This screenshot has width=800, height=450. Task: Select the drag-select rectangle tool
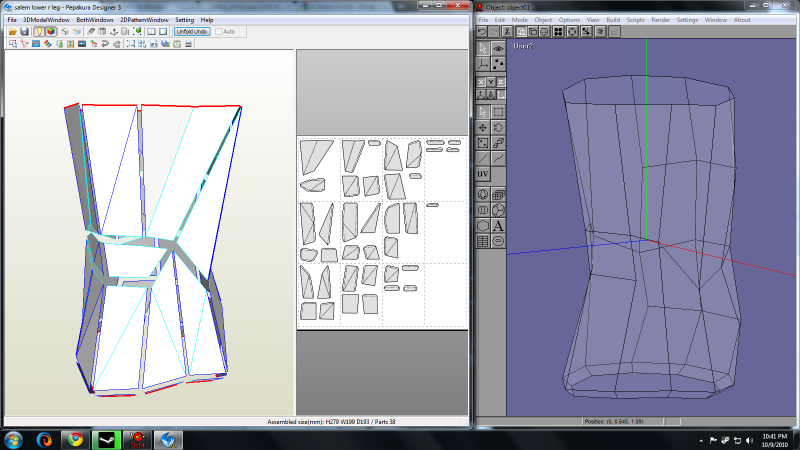[498, 112]
